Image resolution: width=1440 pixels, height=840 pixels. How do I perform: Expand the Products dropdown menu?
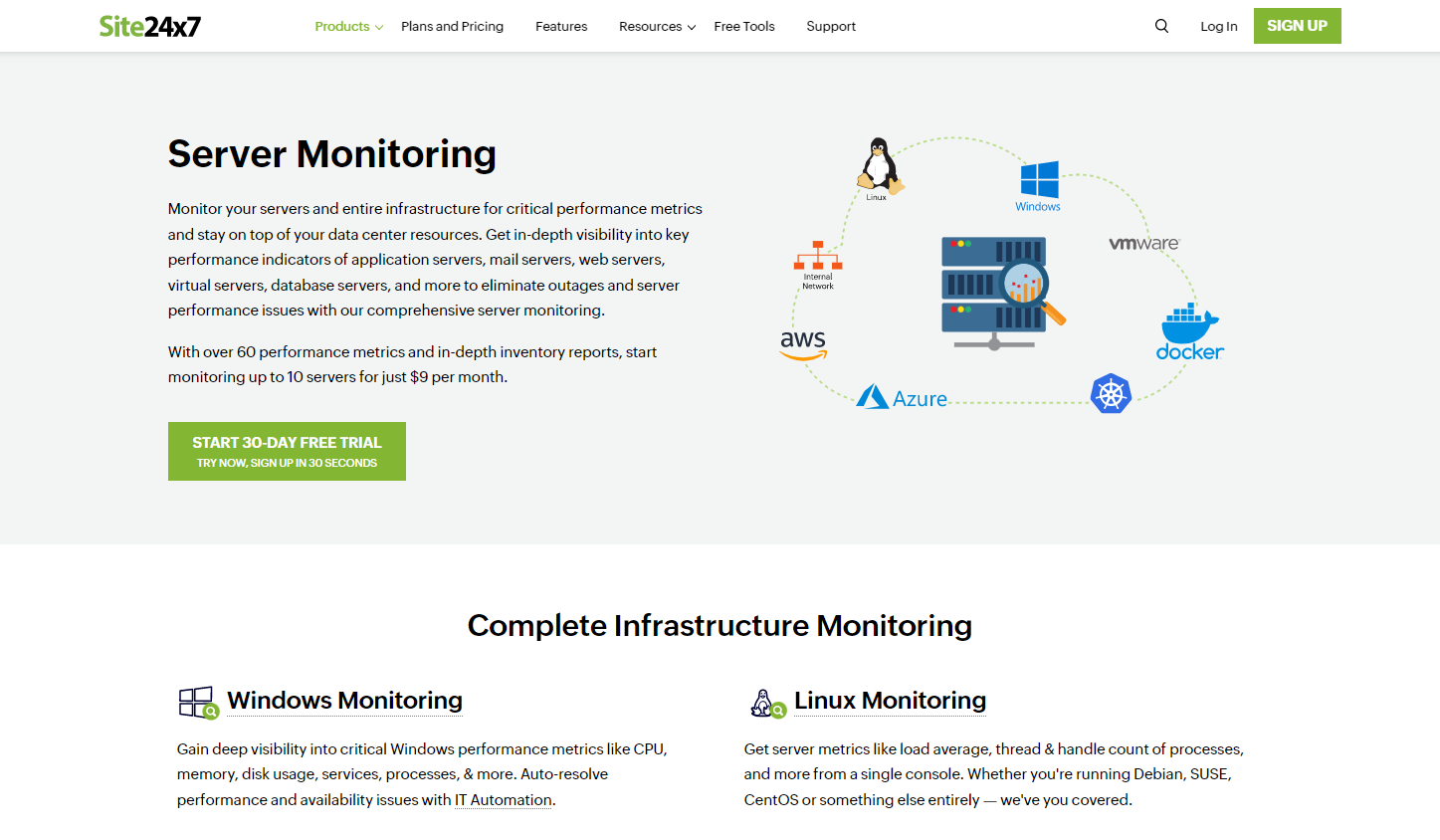click(348, 26)
